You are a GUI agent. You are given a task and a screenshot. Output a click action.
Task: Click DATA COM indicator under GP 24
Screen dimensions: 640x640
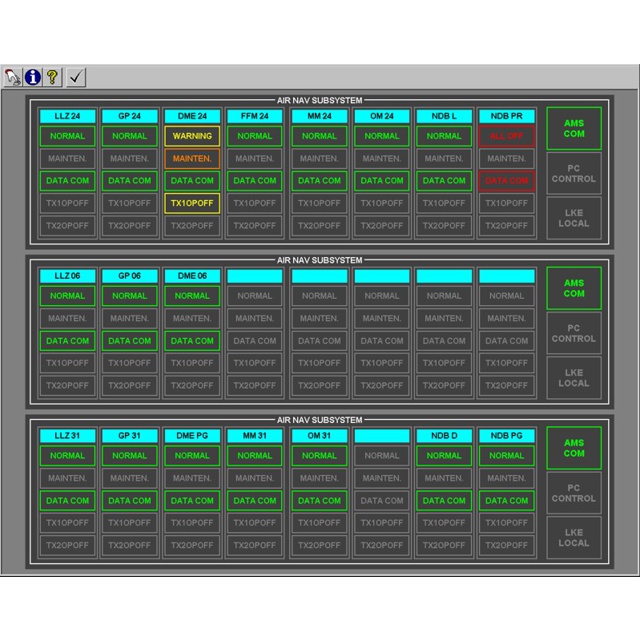coord(129,181)
